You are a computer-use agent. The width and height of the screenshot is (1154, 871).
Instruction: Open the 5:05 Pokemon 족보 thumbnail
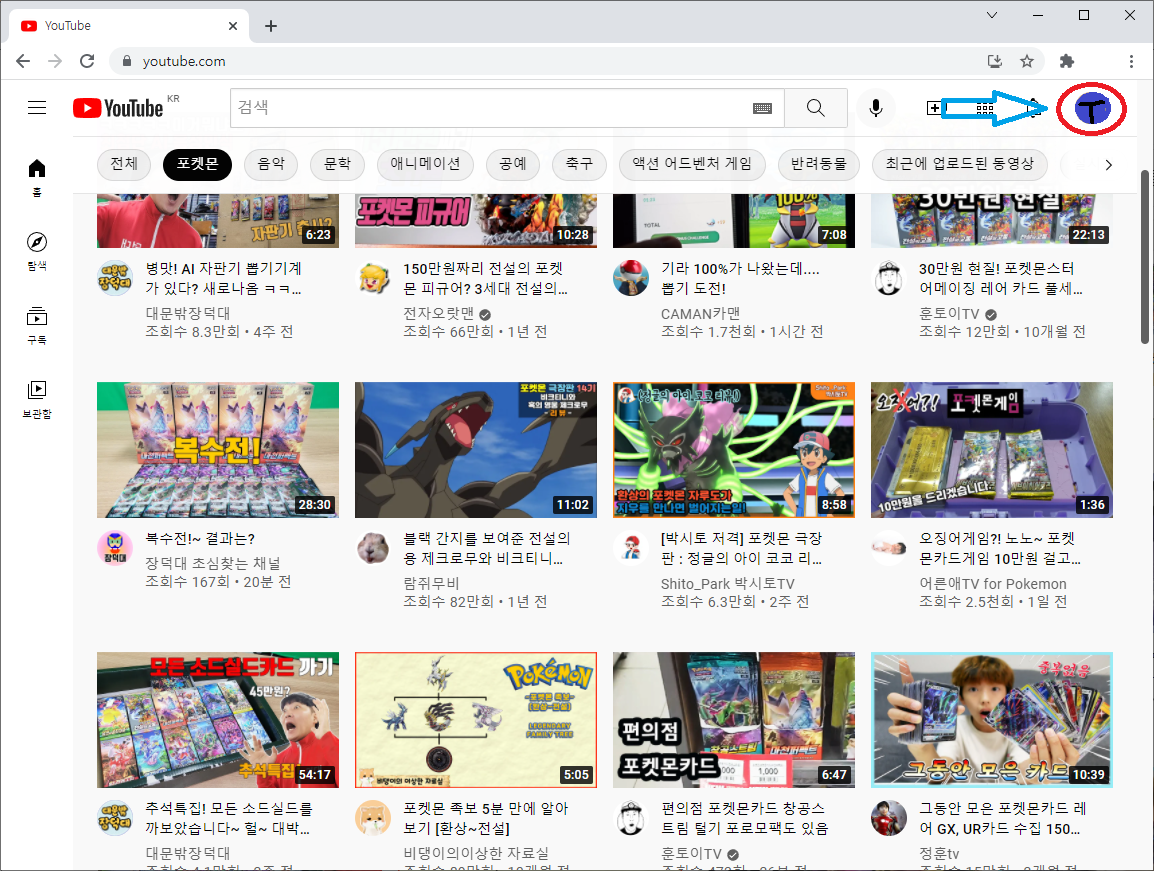point(475,720)
